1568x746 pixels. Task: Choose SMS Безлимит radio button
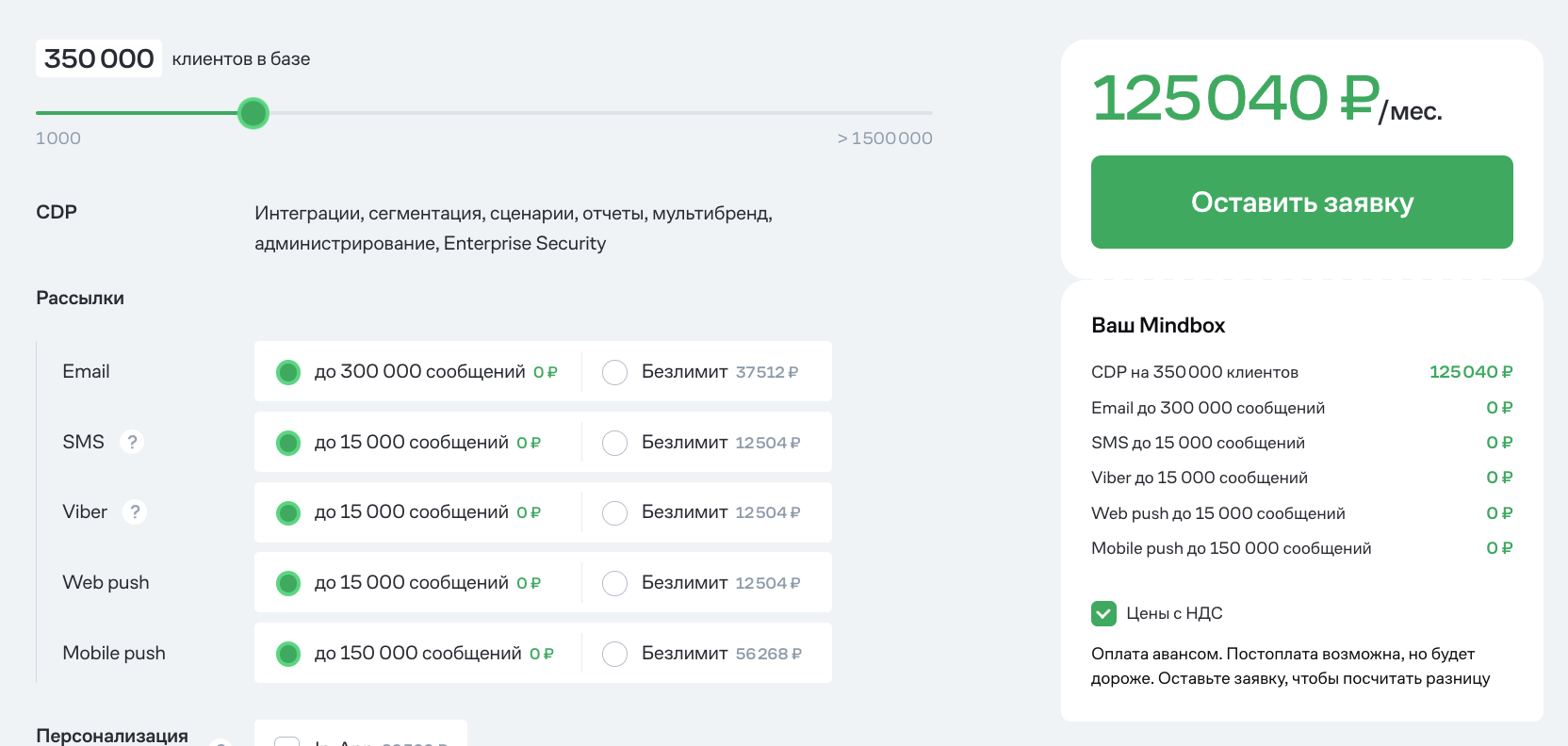point(614,443)
